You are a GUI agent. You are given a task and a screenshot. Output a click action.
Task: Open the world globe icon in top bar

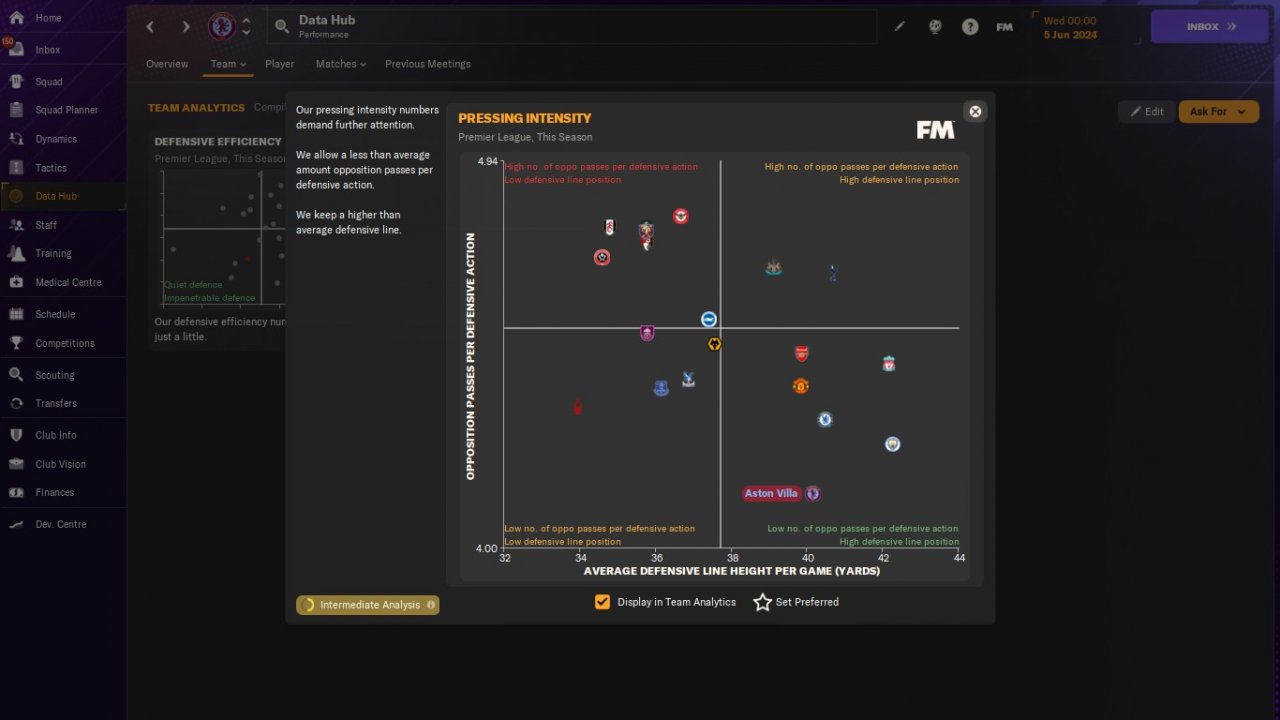tap(935, 27)
